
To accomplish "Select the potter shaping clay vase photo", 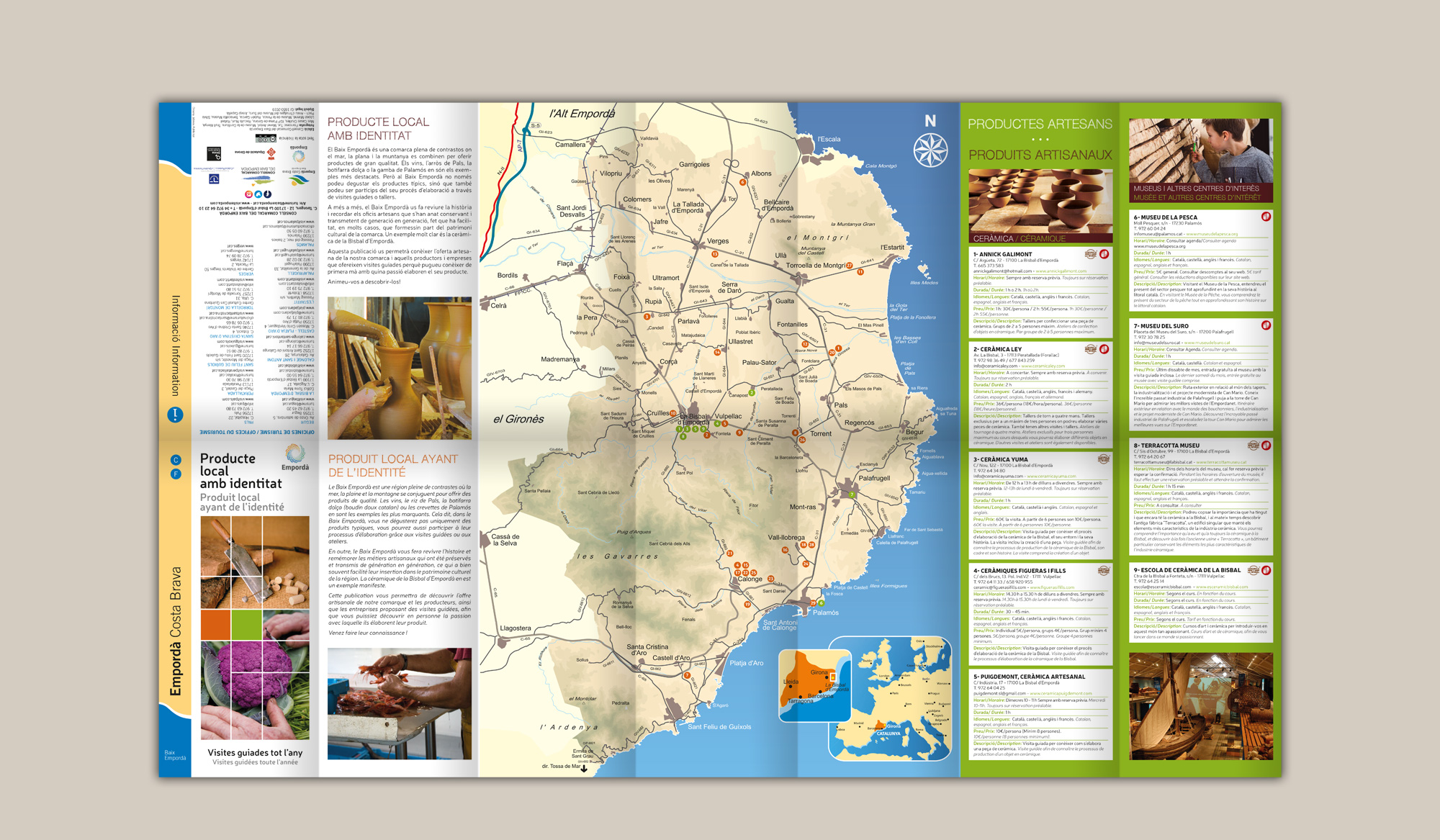I will [400, 368].
